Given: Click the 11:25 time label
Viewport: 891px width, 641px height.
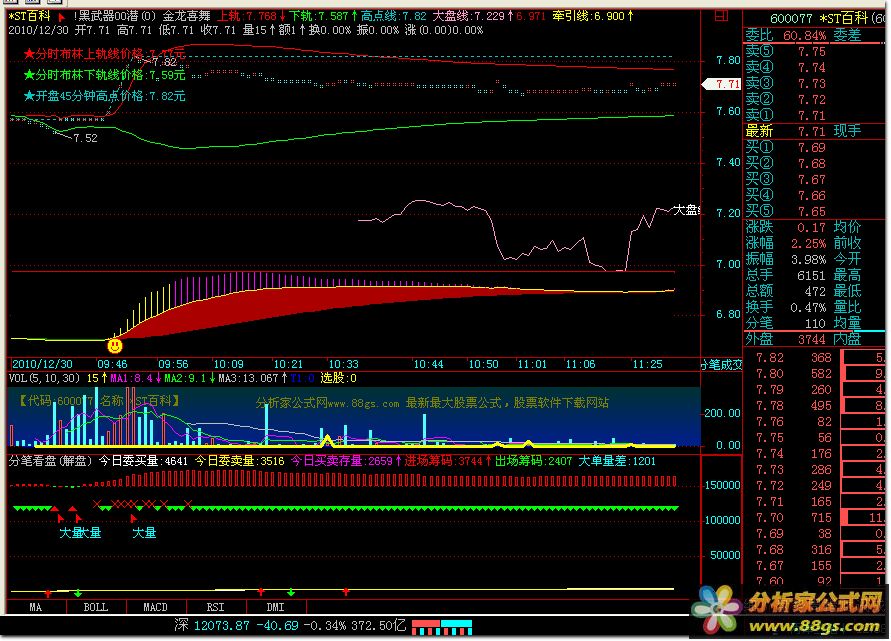Looking at the screenshot, I should click(x=647, y=364).
